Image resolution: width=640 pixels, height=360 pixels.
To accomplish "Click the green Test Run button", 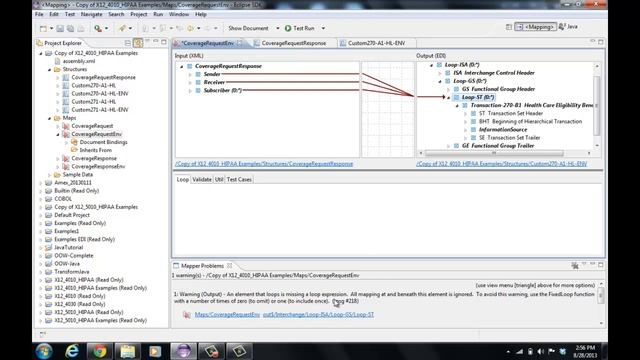I will click(300, 28).
